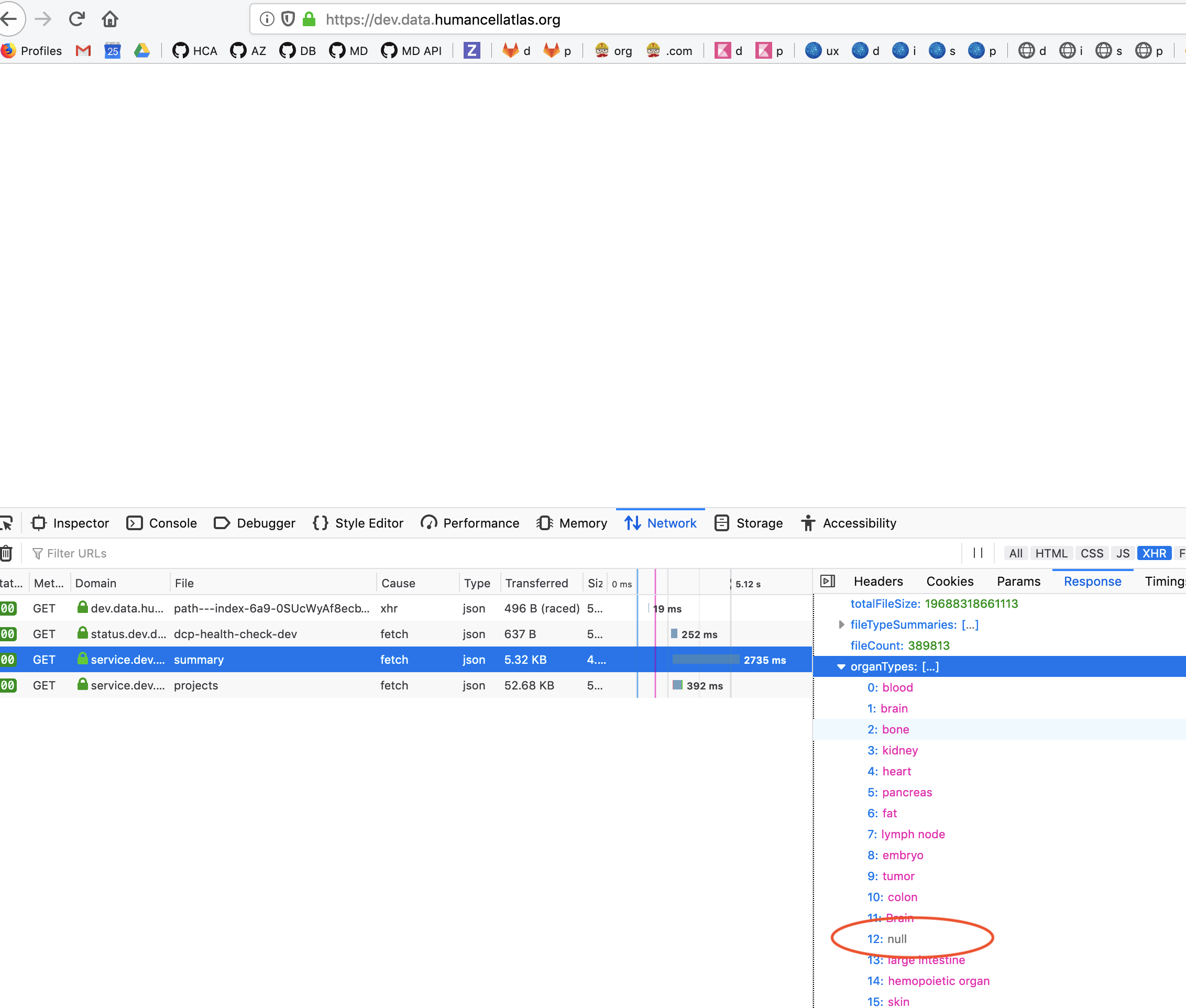
Task: Enable the JS request filter
Action: [1122, 553]
